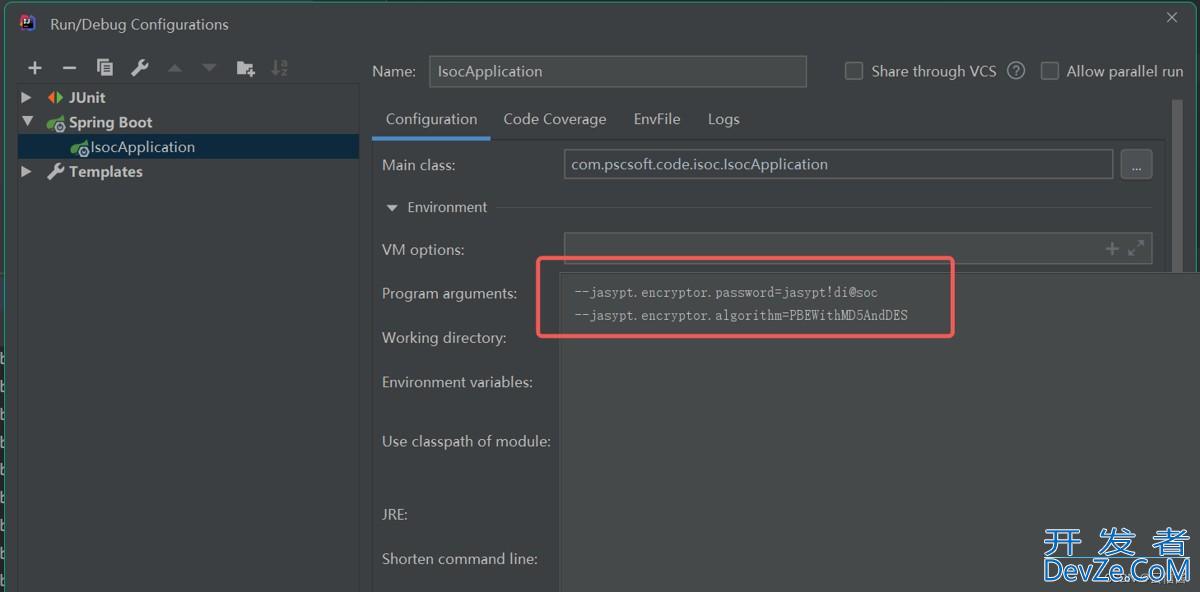
Task: Select IsocApplication in the configuration tree
Action: point(142,147)
